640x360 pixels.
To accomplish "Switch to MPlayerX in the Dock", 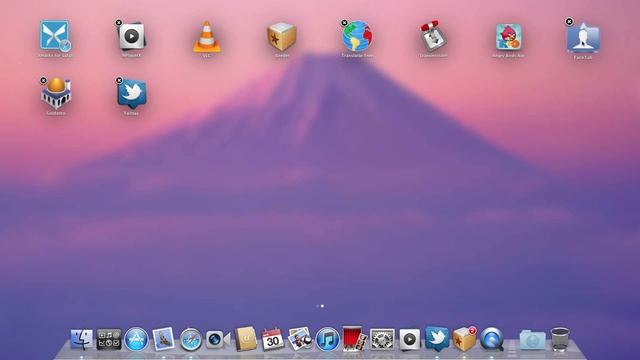I will coord(409,339).
